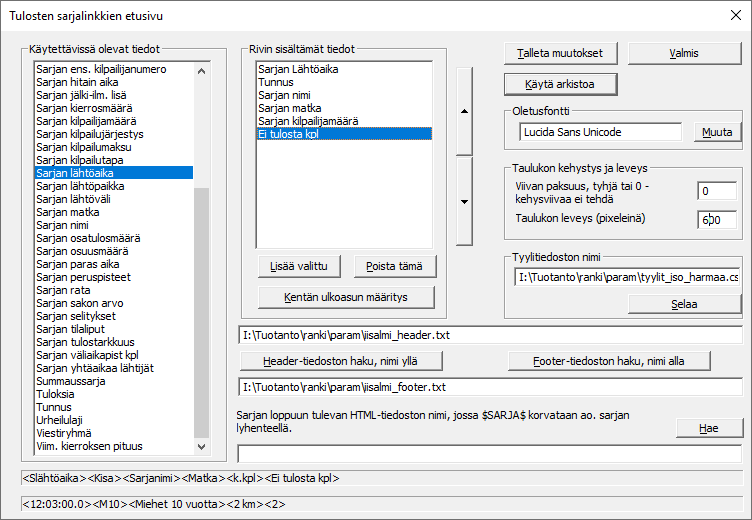Browse the style file with Selaa
Viewport: 752px width, 520px height.
click(683, 304)
